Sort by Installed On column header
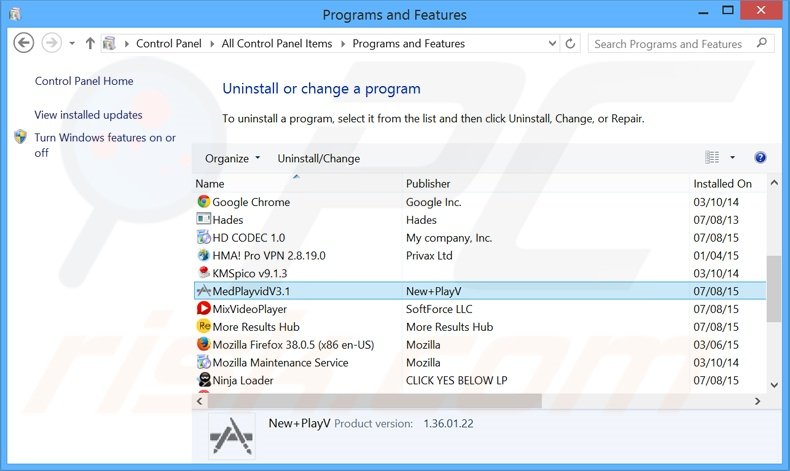 [x=722, y=184]
